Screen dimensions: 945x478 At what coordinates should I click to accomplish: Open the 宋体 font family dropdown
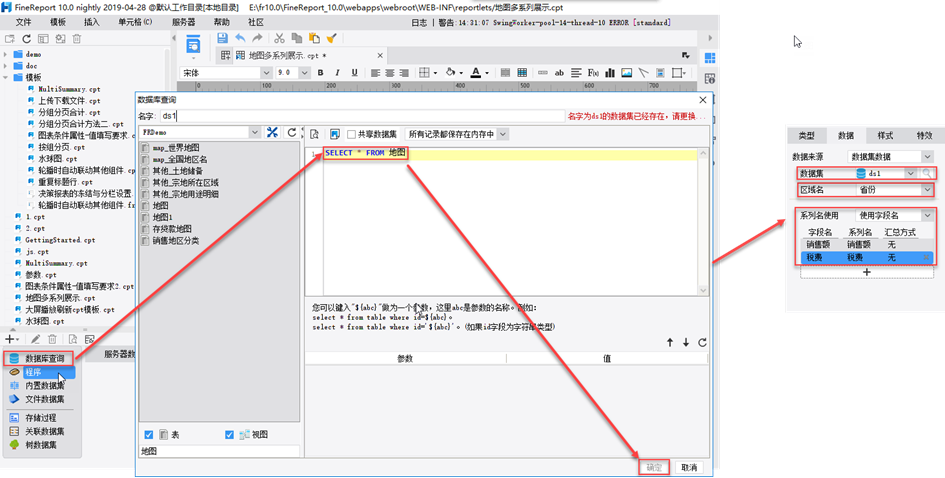coord(266,72)
